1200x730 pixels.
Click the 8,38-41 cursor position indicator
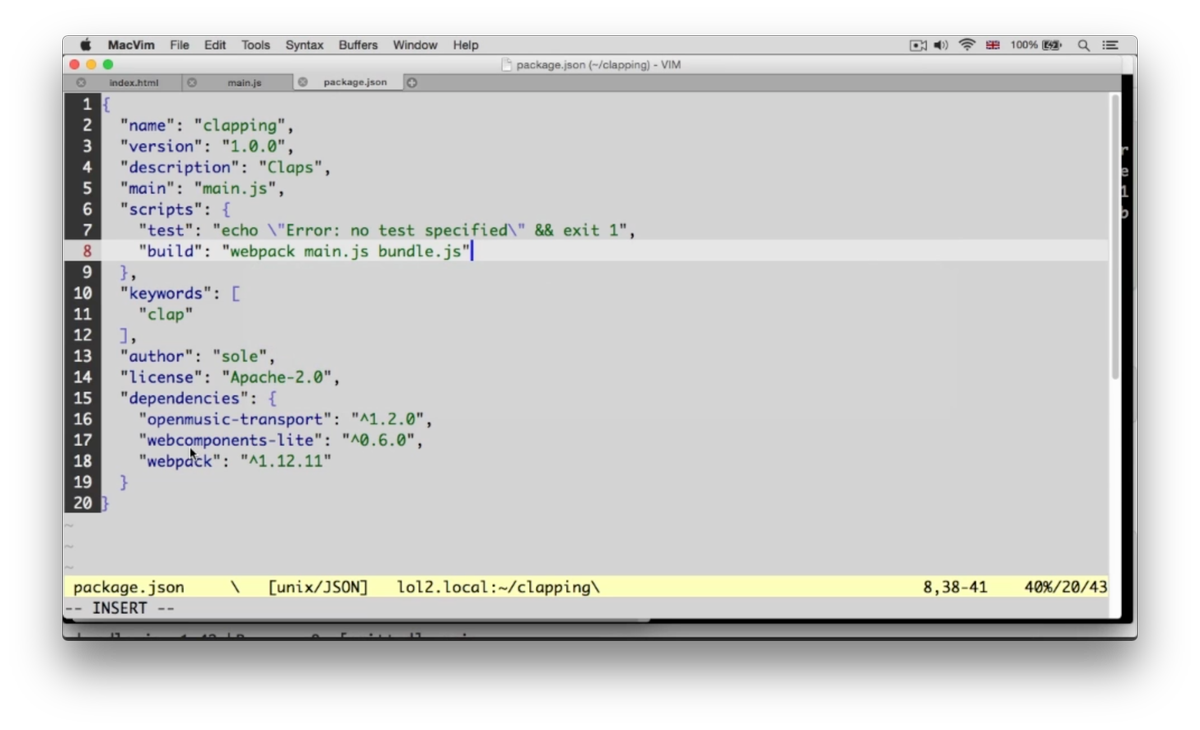click(x=955, y=587)
